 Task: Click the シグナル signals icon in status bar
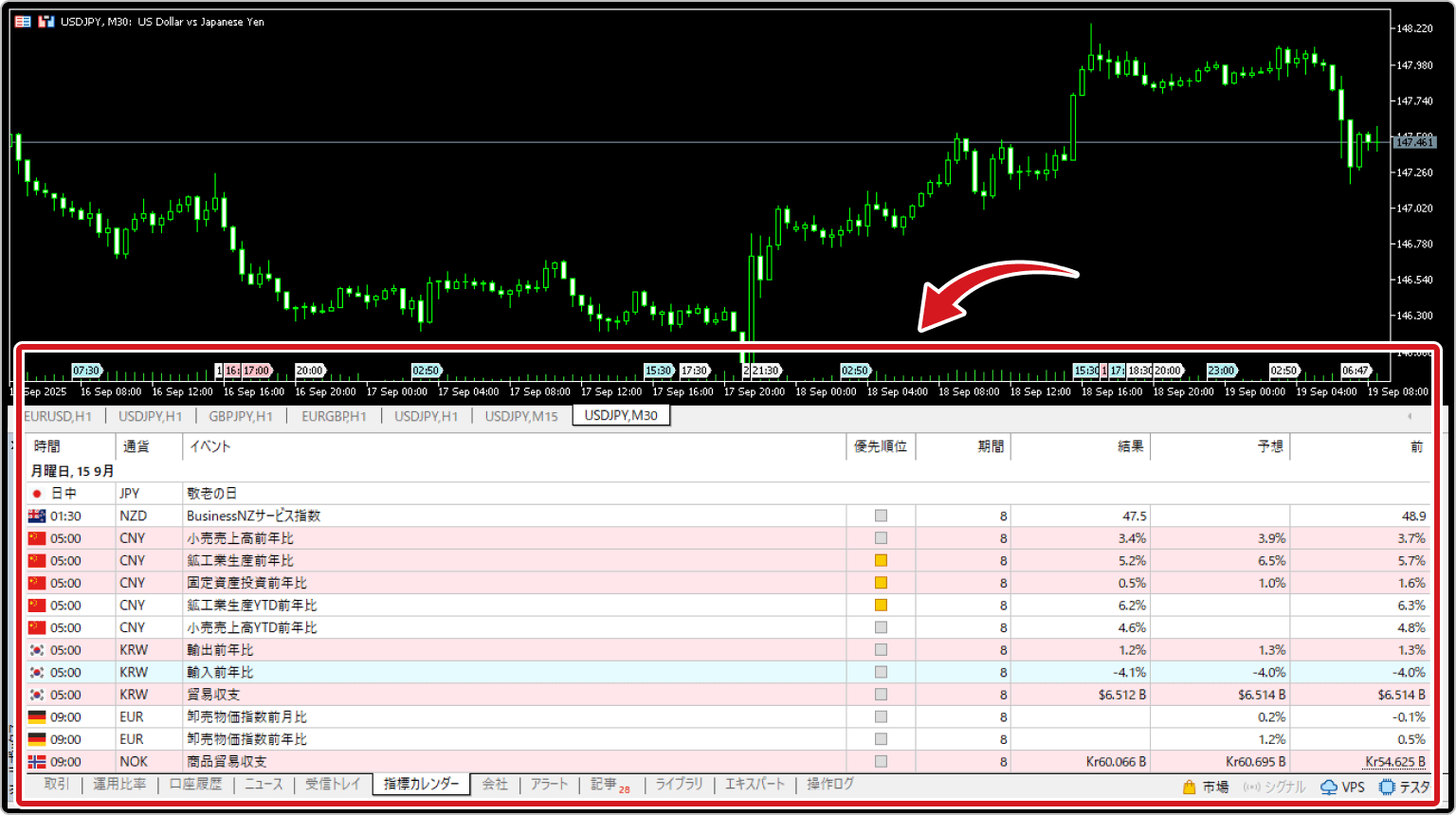(x=1251, y=787)
